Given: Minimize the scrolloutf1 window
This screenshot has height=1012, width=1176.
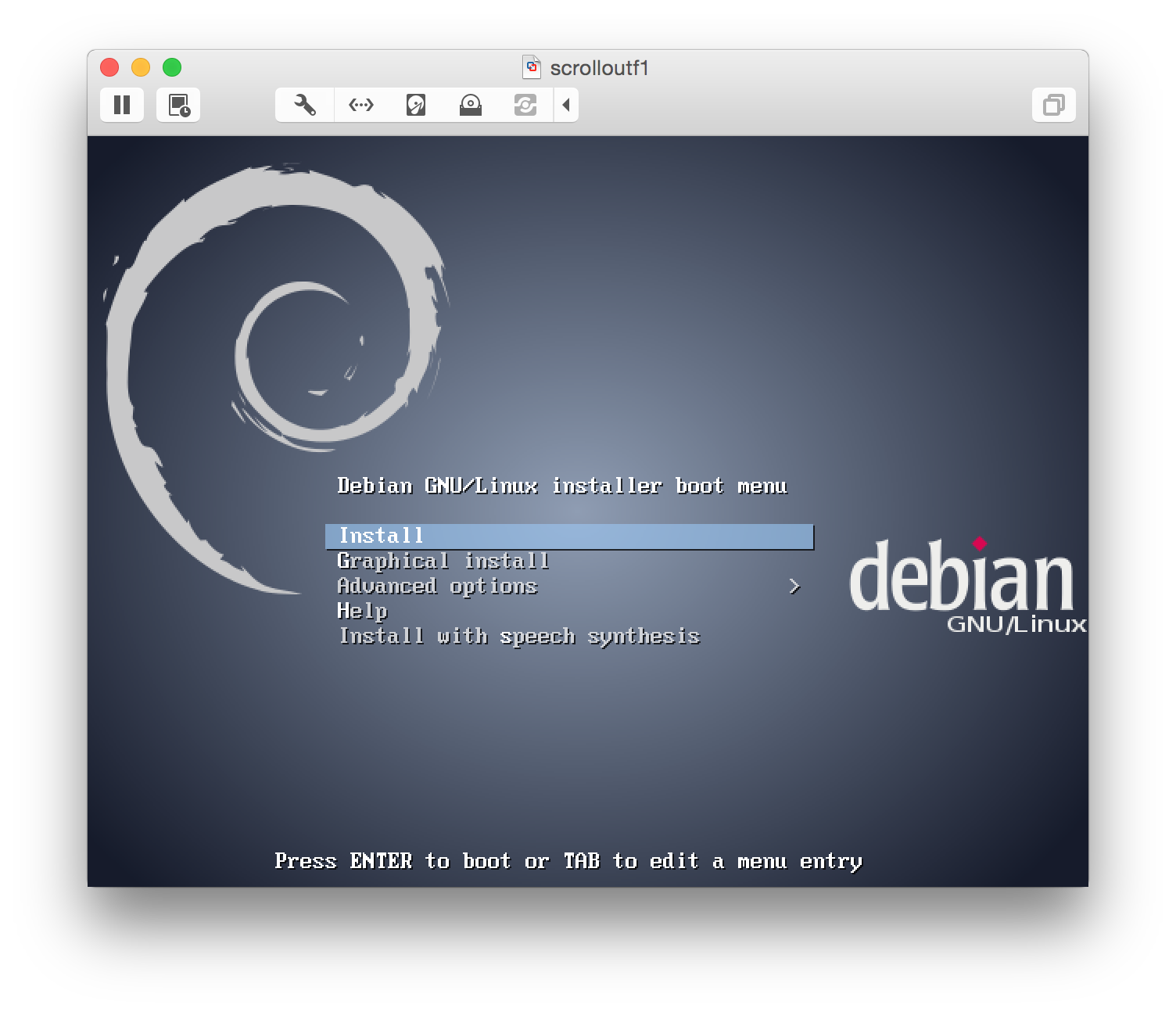Looking at the screenshot, I should [x=141, y=67].
